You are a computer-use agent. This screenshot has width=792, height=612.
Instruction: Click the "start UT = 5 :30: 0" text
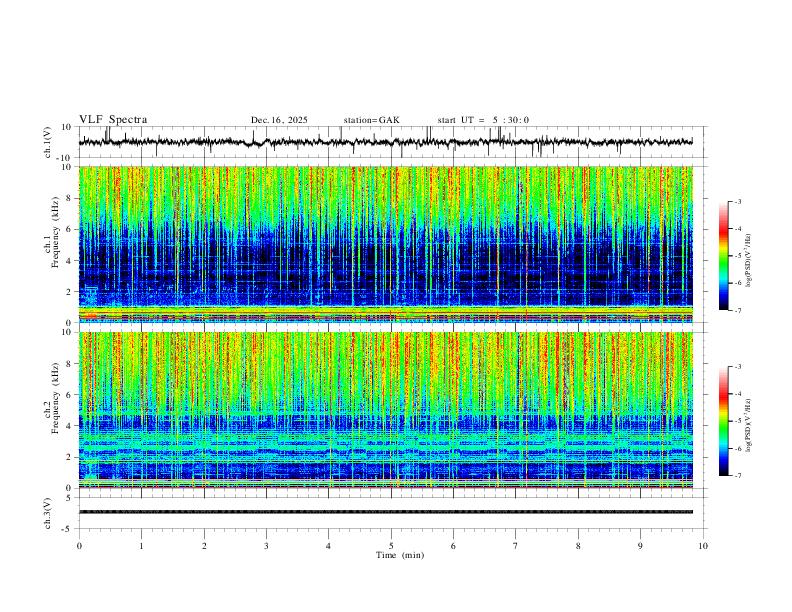(x=483, y=120)
